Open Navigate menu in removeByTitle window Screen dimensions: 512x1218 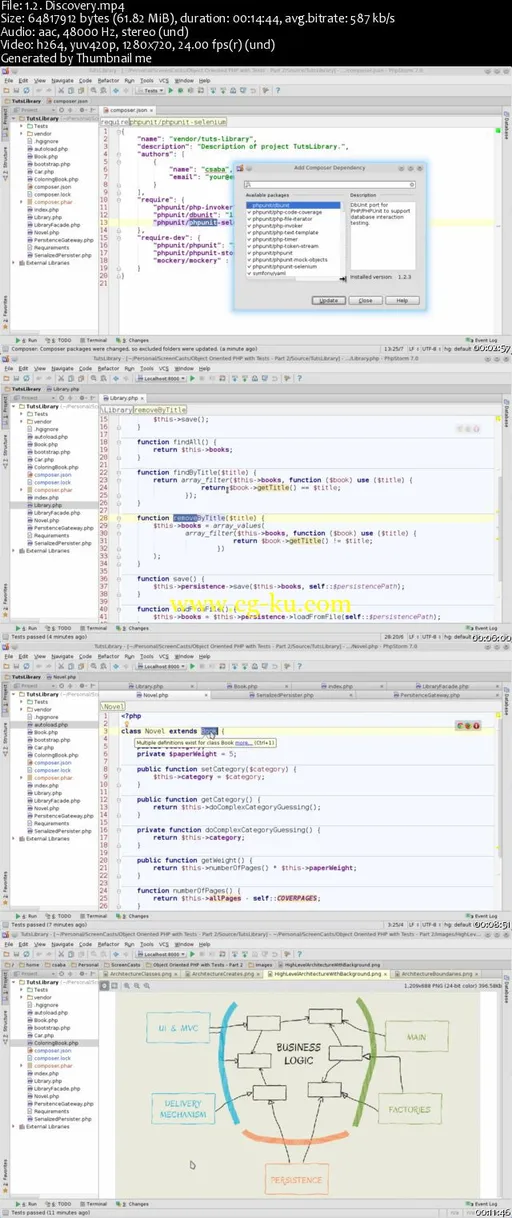[63, 368]
